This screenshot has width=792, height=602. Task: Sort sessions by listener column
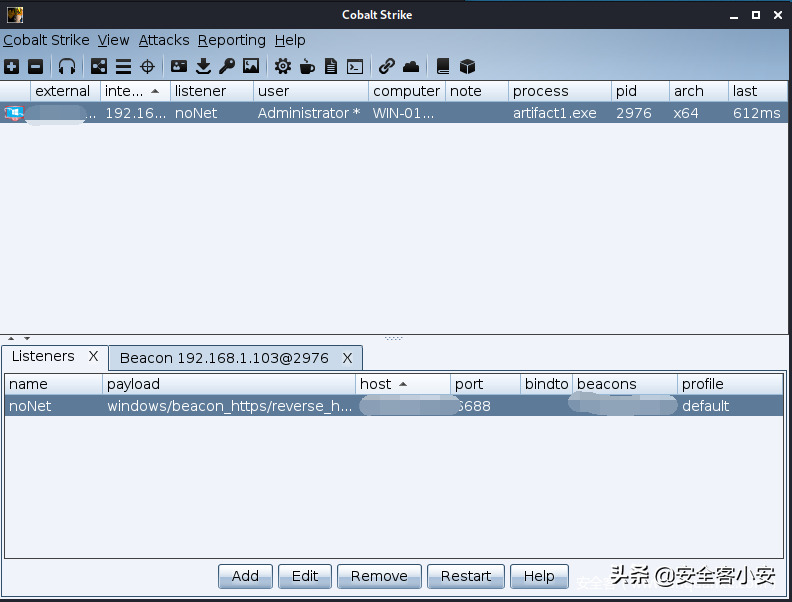click(x=212, y=91)
